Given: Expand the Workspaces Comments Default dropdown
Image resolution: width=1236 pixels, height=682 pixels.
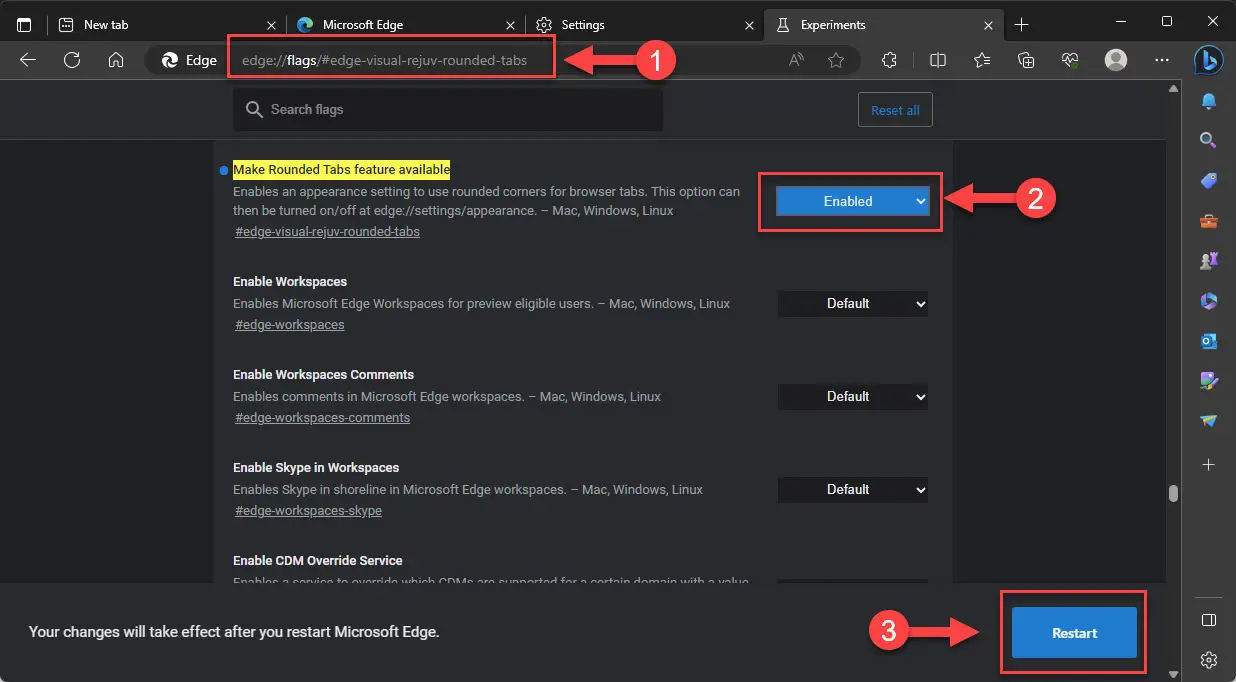Looking at the screenshot, I should click(853, 396).
